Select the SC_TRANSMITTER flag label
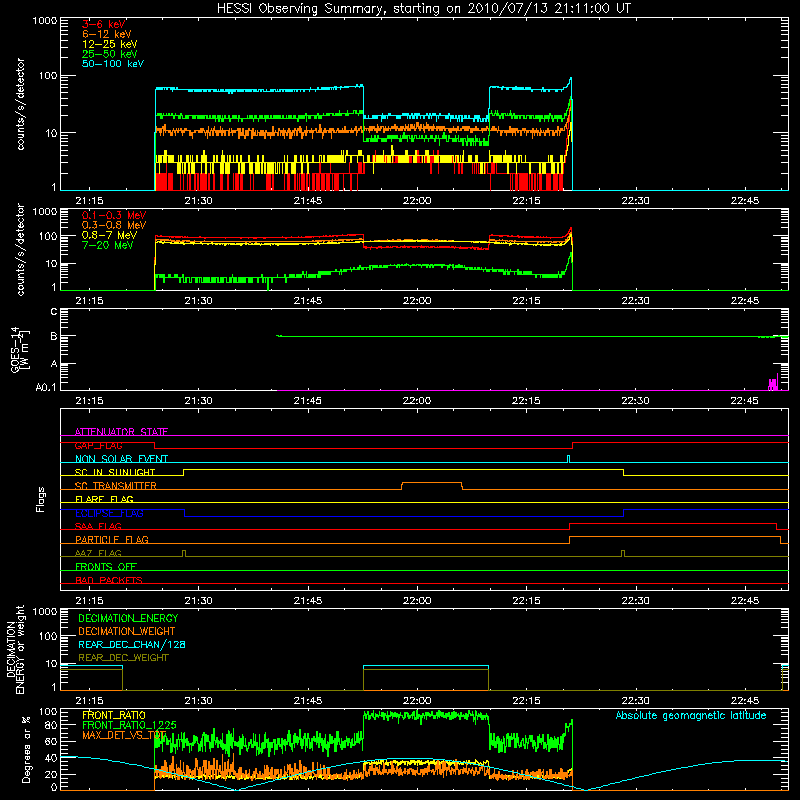800x800 pixels. point(116,486)
